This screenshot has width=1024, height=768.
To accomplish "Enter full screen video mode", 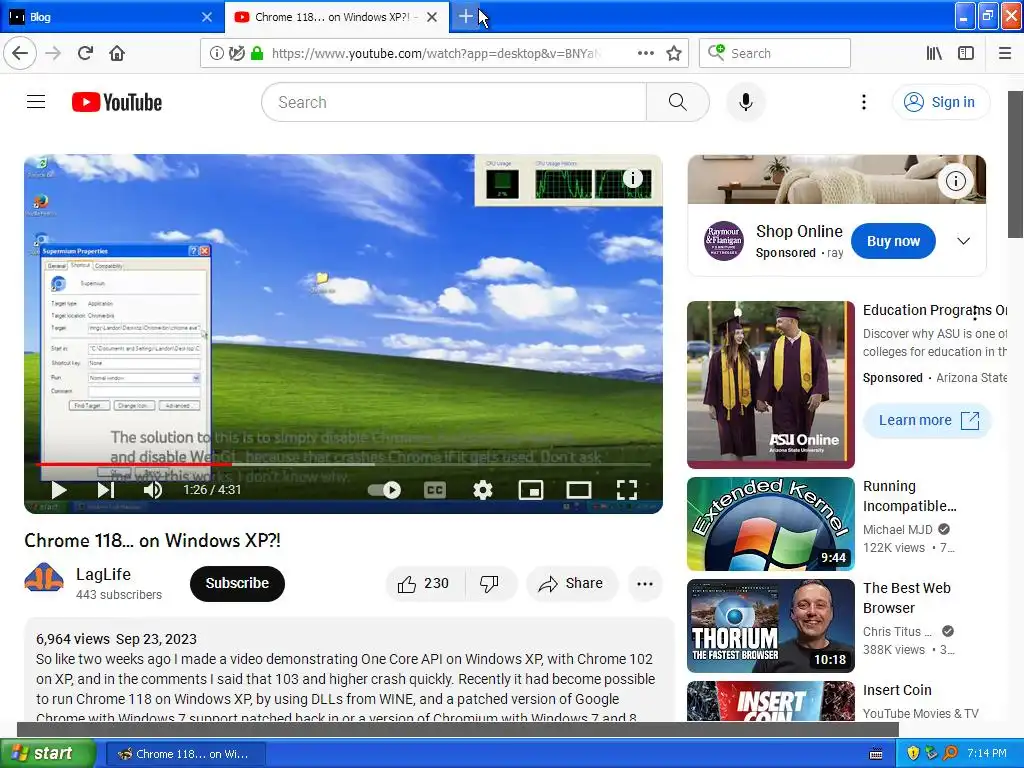I will pos(626,490).
